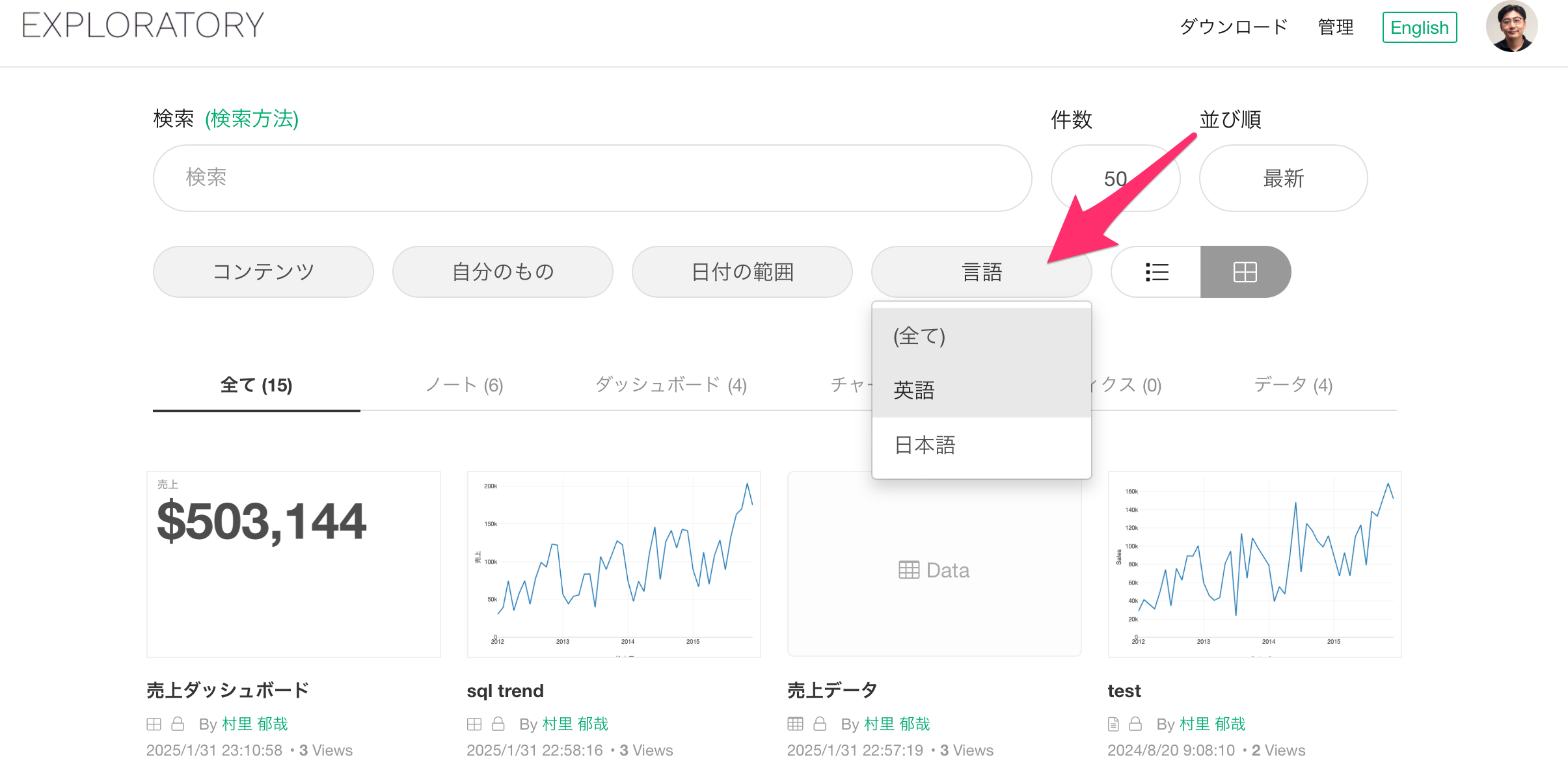Viewport: 1568px width, 779px height.
Task: Open the 件数 dropdown showing 50
Action: pyautogui.click(x=1115, y=178)
